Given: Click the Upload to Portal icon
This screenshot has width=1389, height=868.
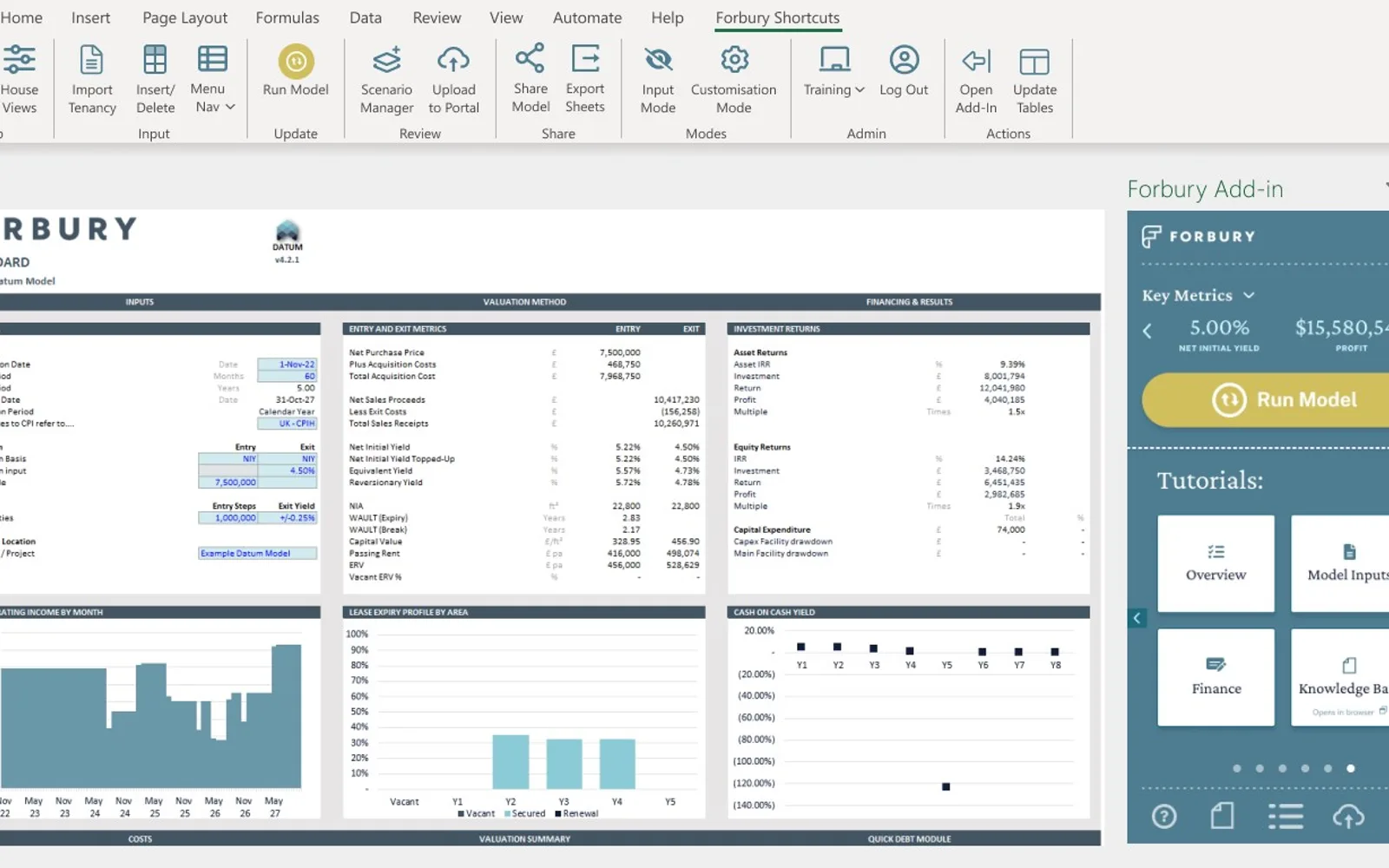Looking at the screenshot, I should click(x=453, y=61).
